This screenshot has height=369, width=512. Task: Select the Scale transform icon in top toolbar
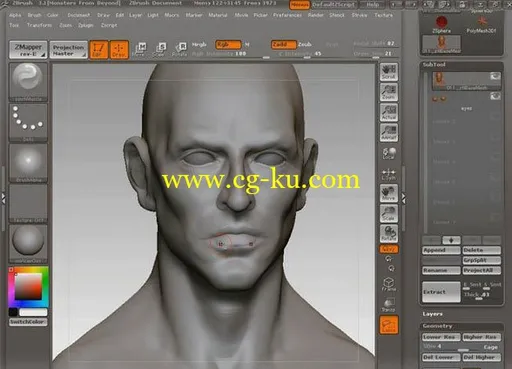(160, 49)
